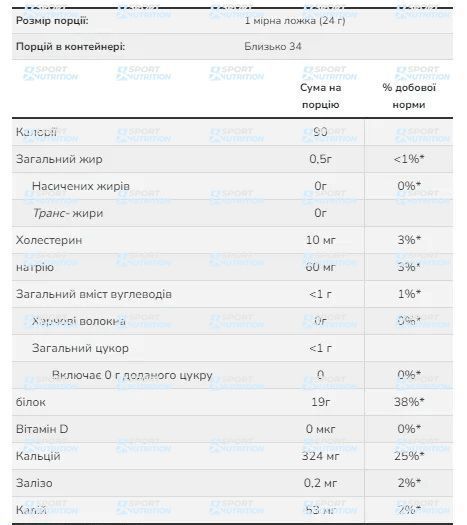Image resolution: width=467 pixels, height=525 pixels.
Task: Click the '38%*' protein daily value
Action: pos(409,402)
